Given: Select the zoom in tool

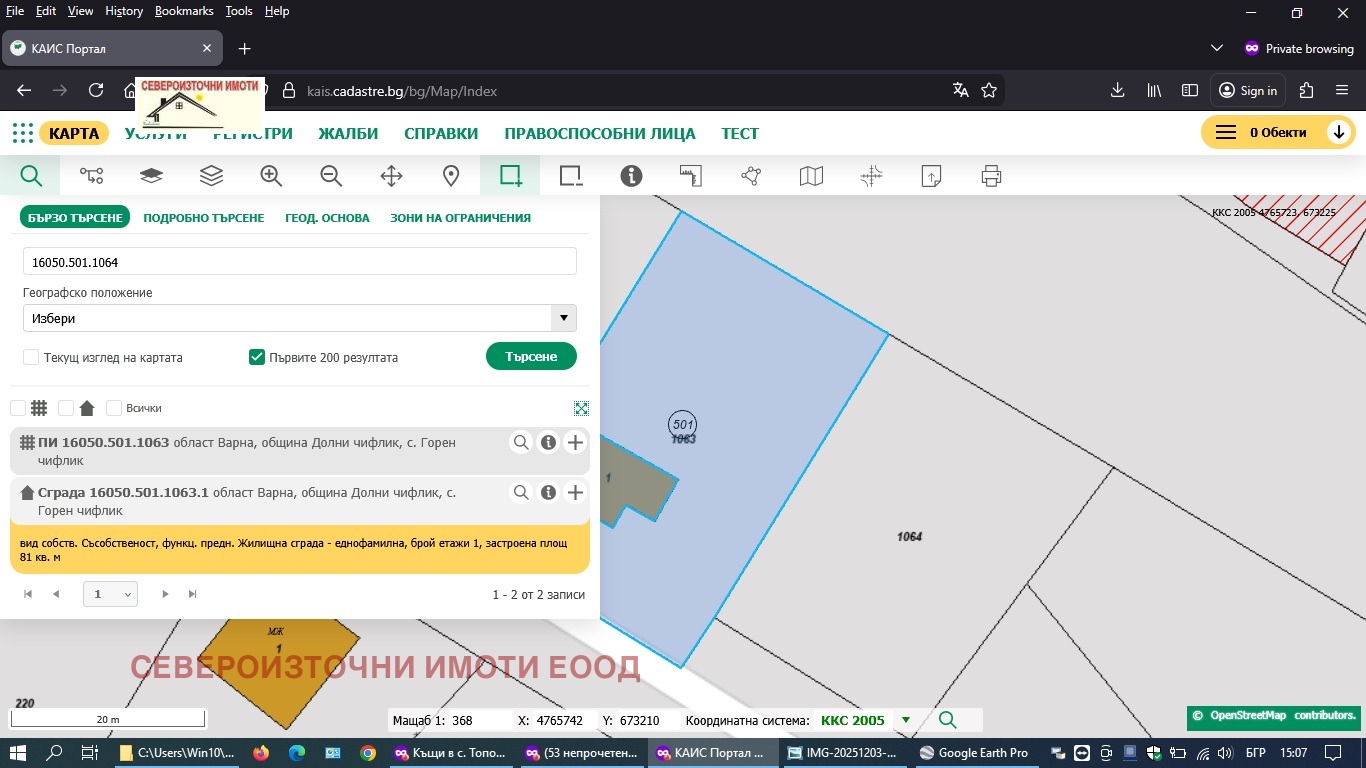Looking at the screenshot, I should coord(270,175).
